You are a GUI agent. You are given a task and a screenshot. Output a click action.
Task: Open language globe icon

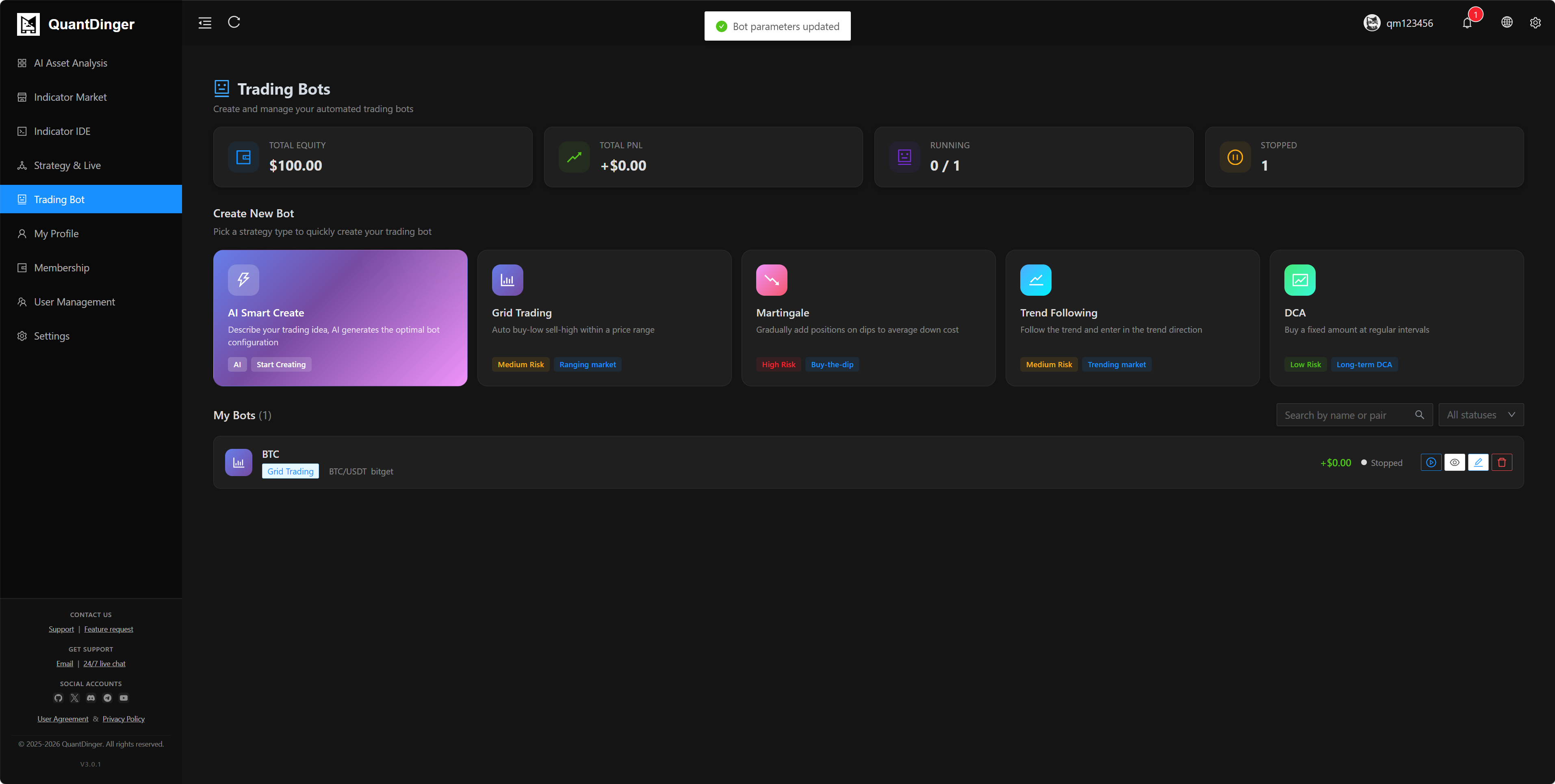coord(1507,22)
